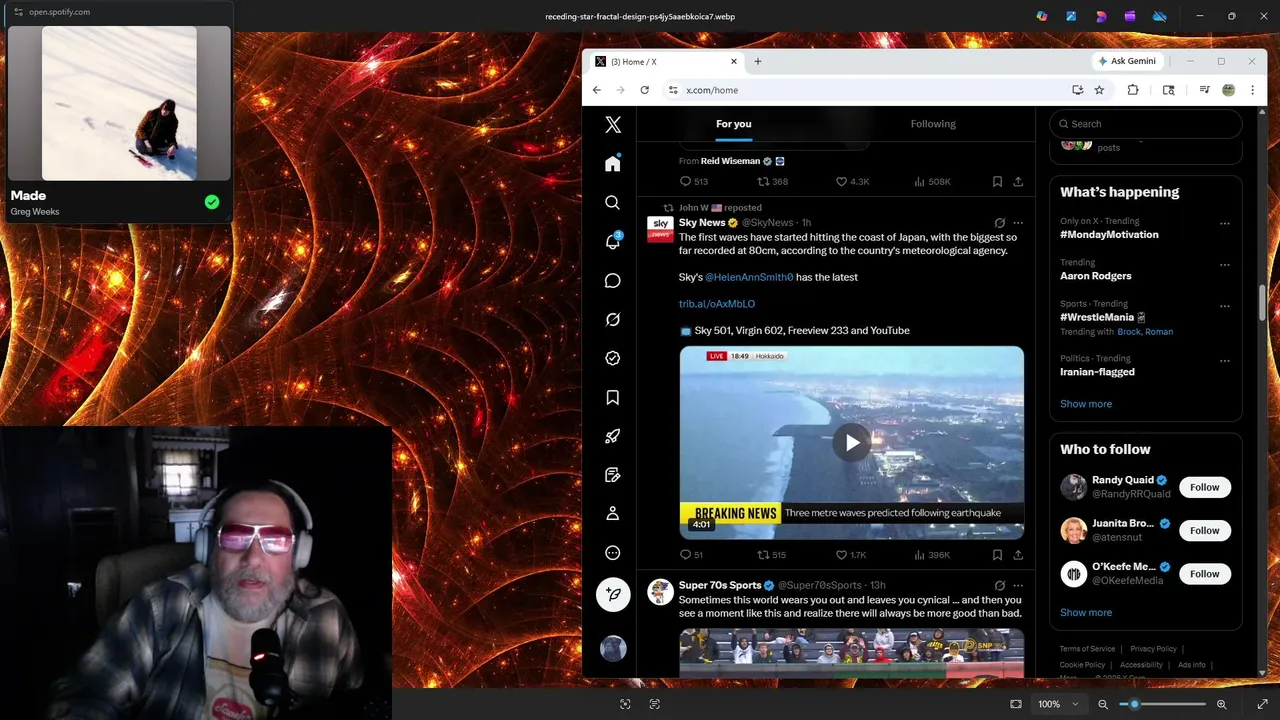Play the Sky News Hokkaido video

852,443
